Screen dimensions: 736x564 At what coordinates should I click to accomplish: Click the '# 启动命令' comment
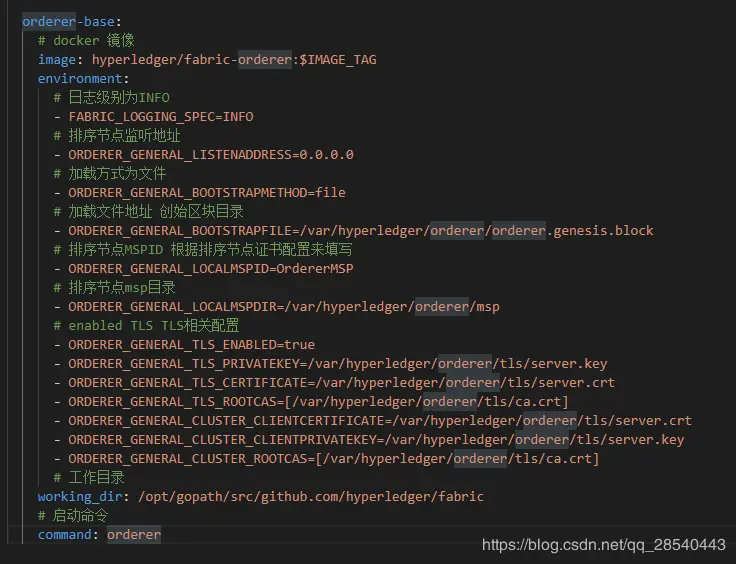(x=73, y=516)
